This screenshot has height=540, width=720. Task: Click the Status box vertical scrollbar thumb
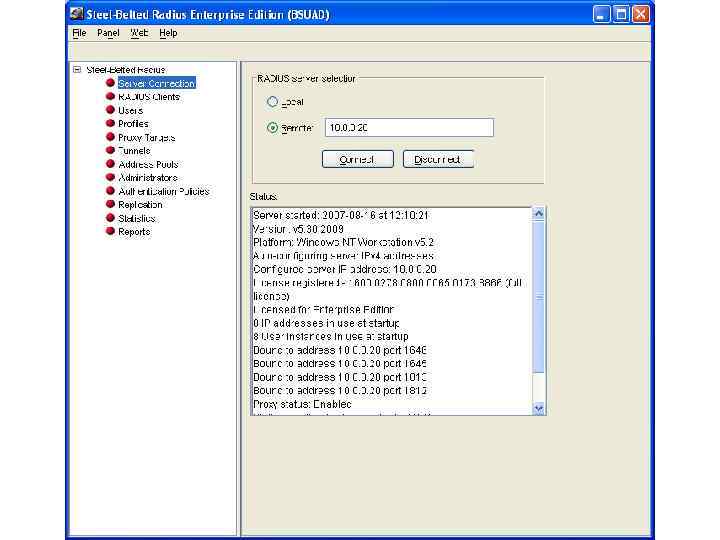coord(539,297)
